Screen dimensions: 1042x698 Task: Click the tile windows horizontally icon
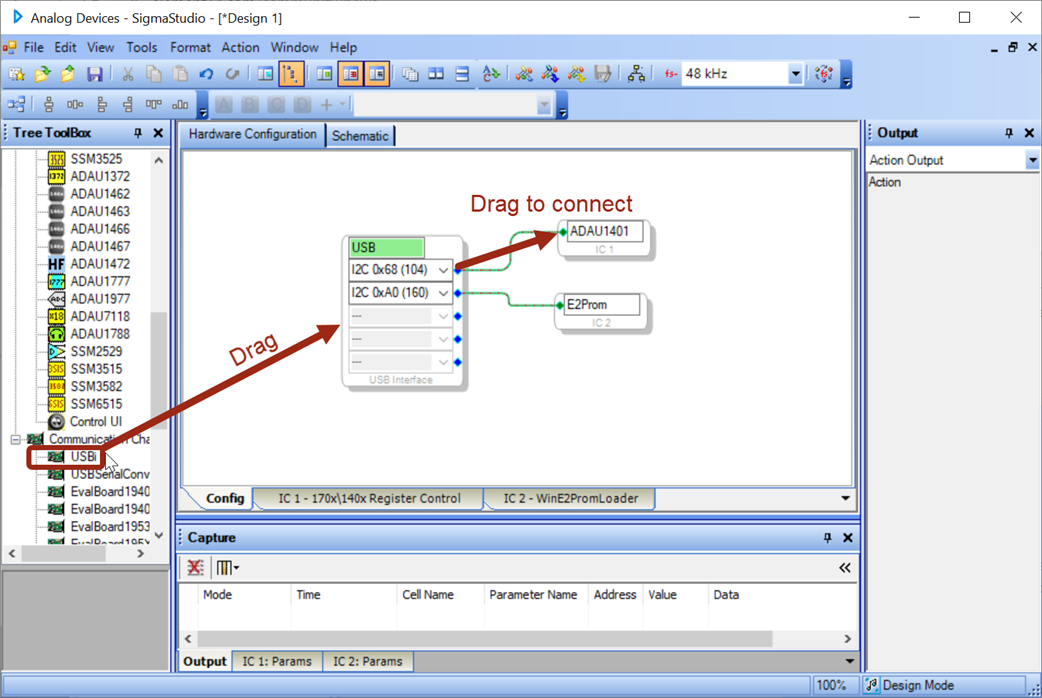(x=463, y=74)
